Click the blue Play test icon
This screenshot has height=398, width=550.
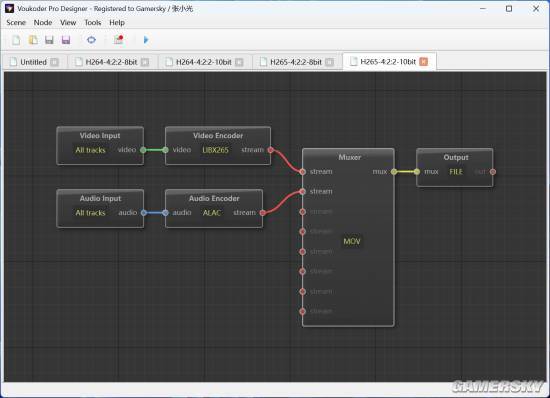146,40
